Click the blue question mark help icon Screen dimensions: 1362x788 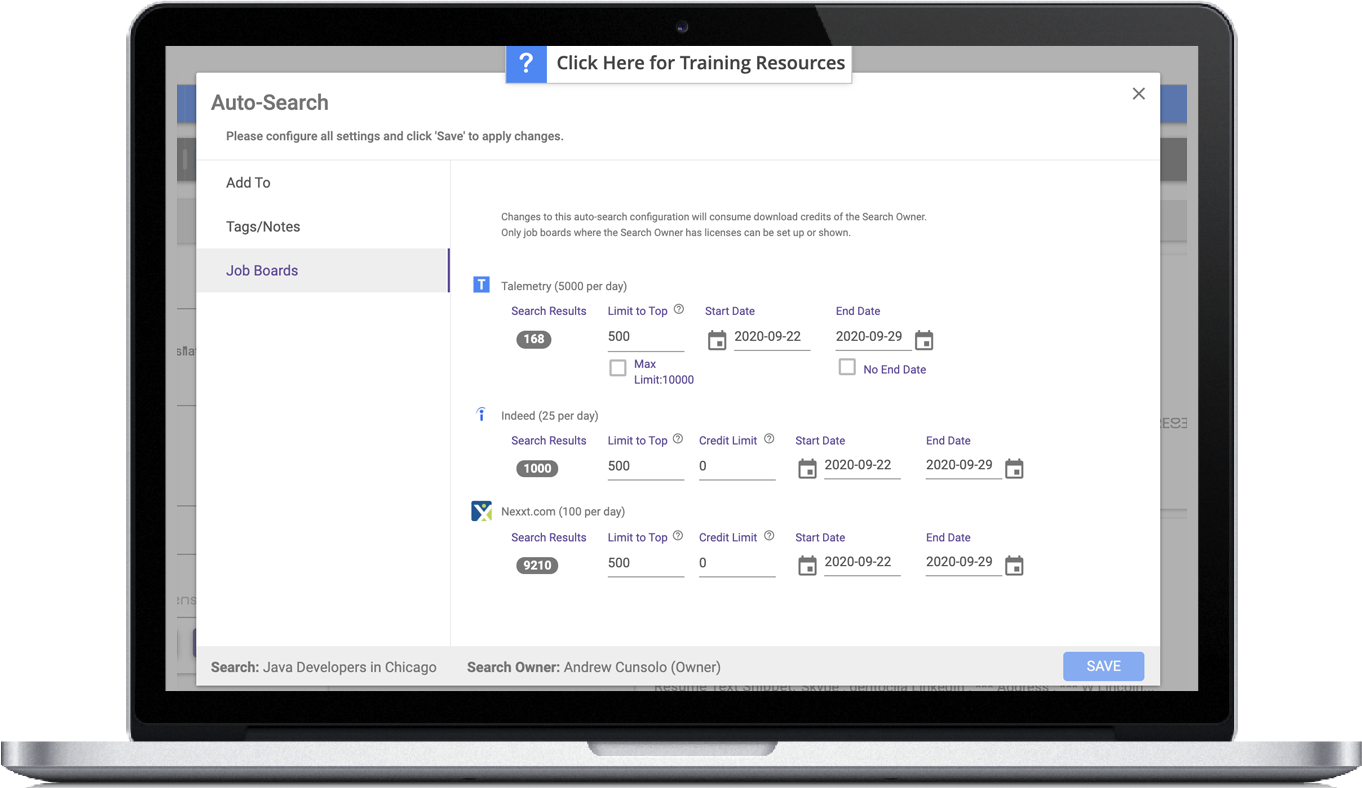[526, 63]
